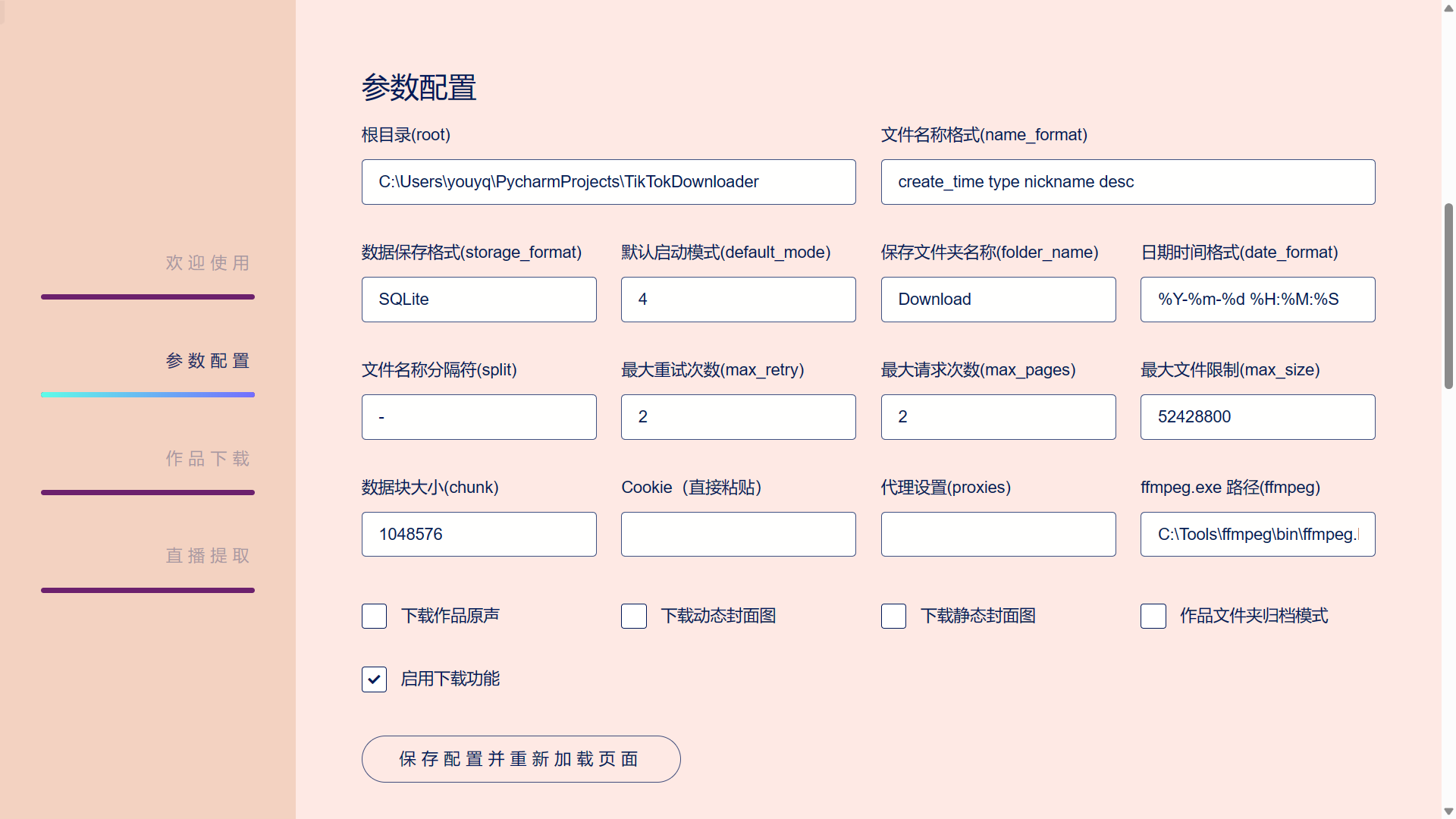Click the Cookie input field
Viewport: 1456px width, 819px height.
click(x=738, y=534)
